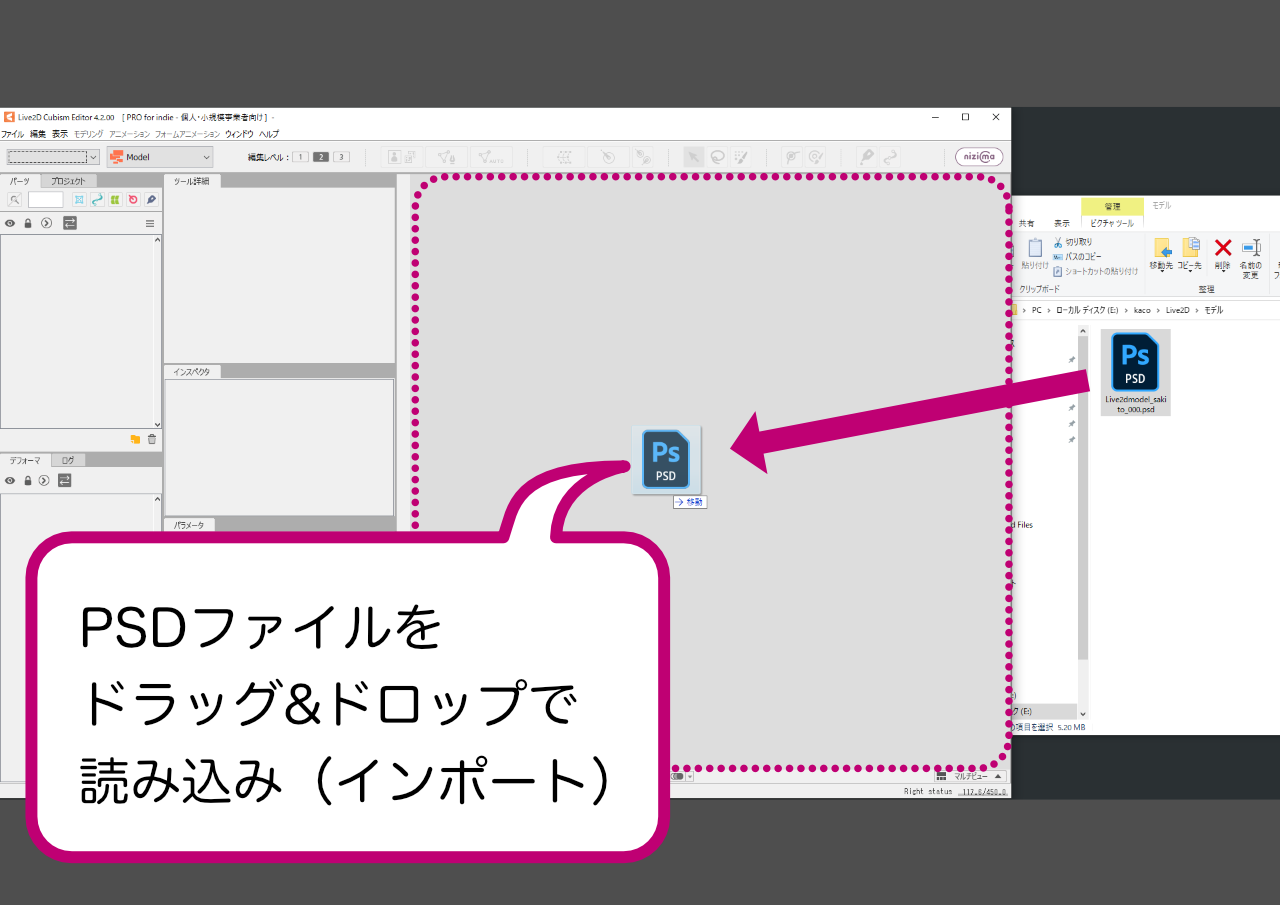Click the create warp deformer toolbar icon
Viewport: 1280px width, 905px height.
tap(564, 157)
